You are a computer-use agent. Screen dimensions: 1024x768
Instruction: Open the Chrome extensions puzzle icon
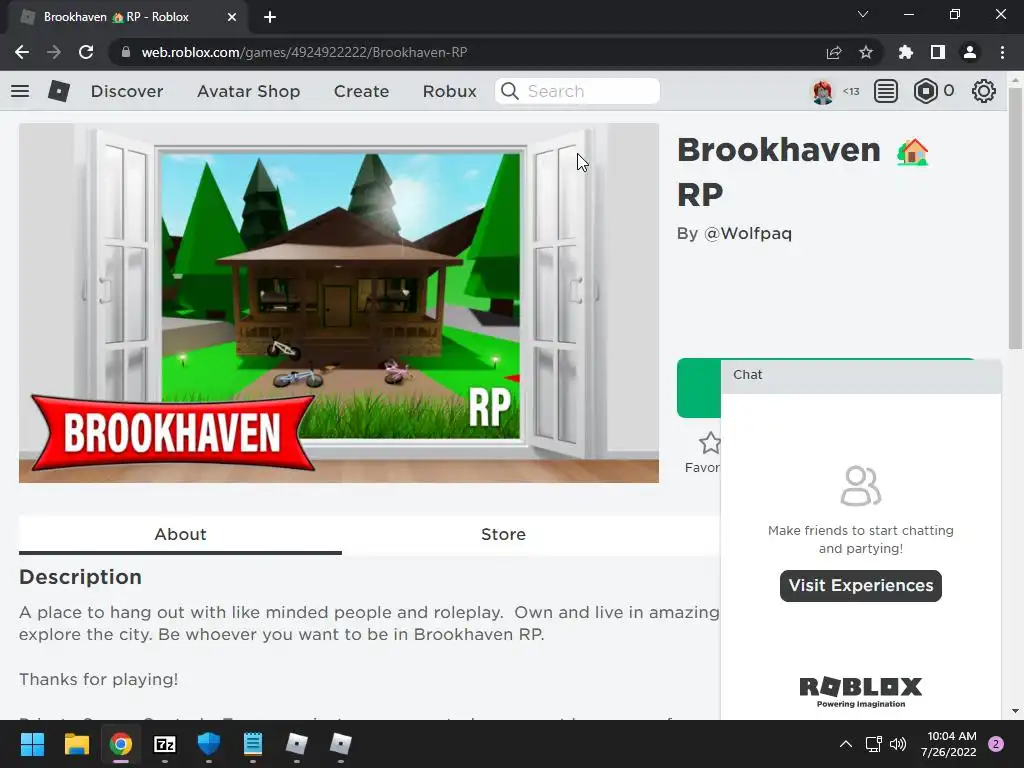coord(905,52)
